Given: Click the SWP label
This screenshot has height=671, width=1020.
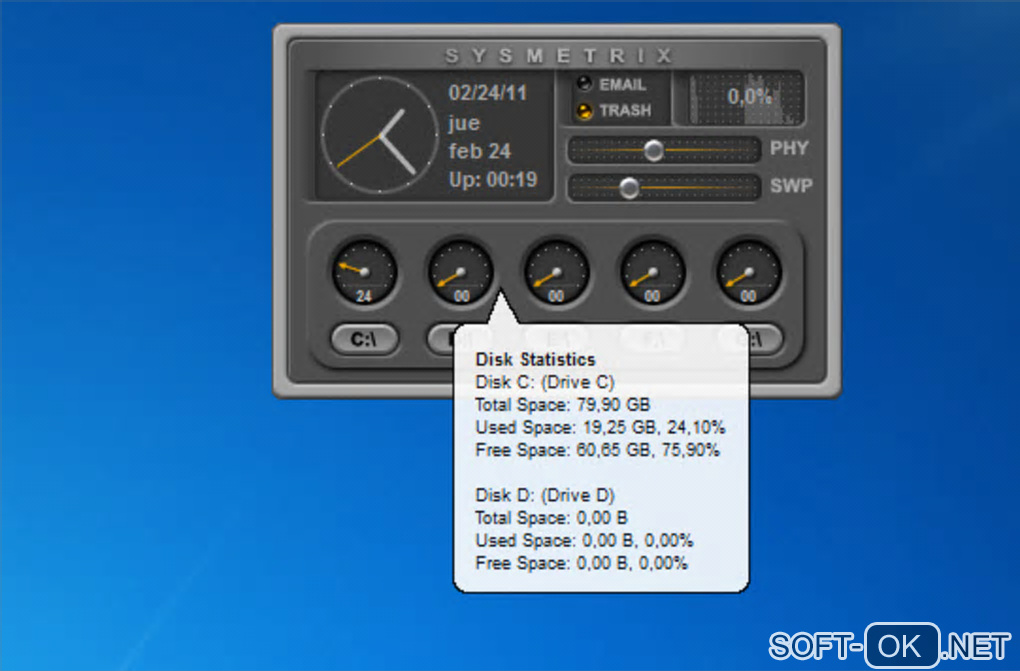Looking at the screenshot, I should click(791, 186).
